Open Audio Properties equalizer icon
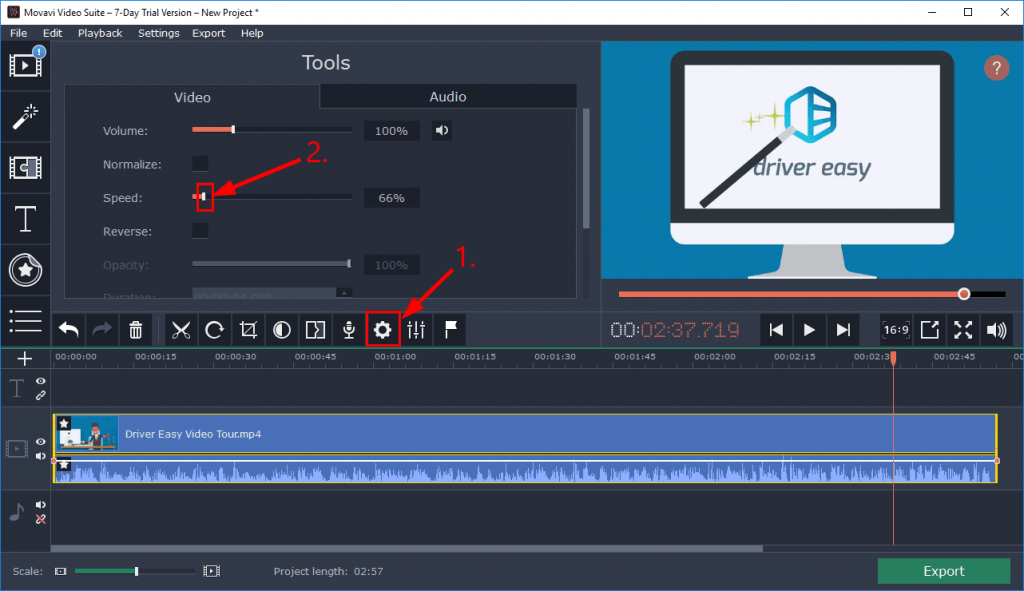Viewport: 1024px width, 591px height. point(416,330)
